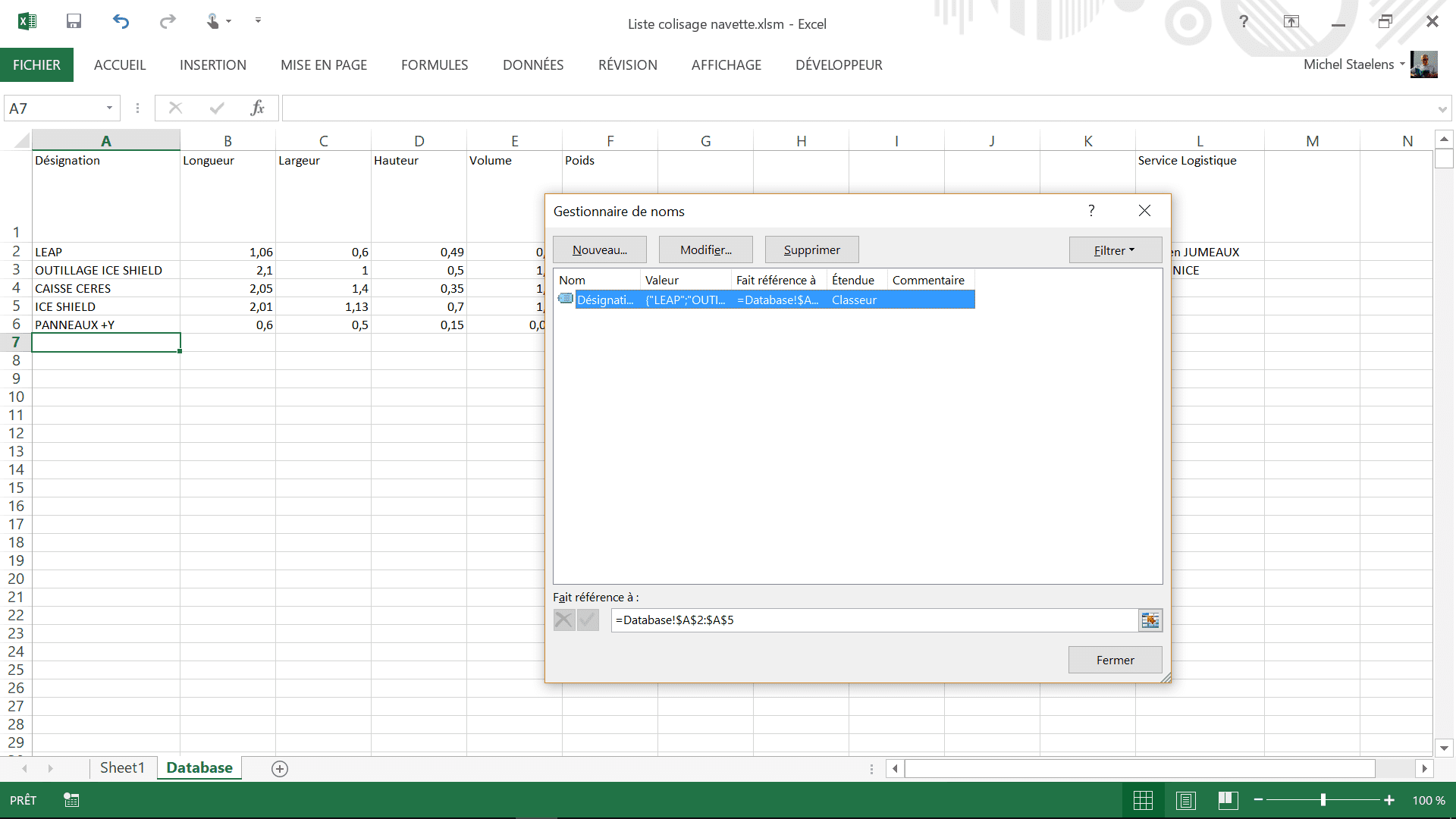Click the macro recording icon in status bar
The height and width of the screenshot is (819, 1456).
click(x=71, y=800)
